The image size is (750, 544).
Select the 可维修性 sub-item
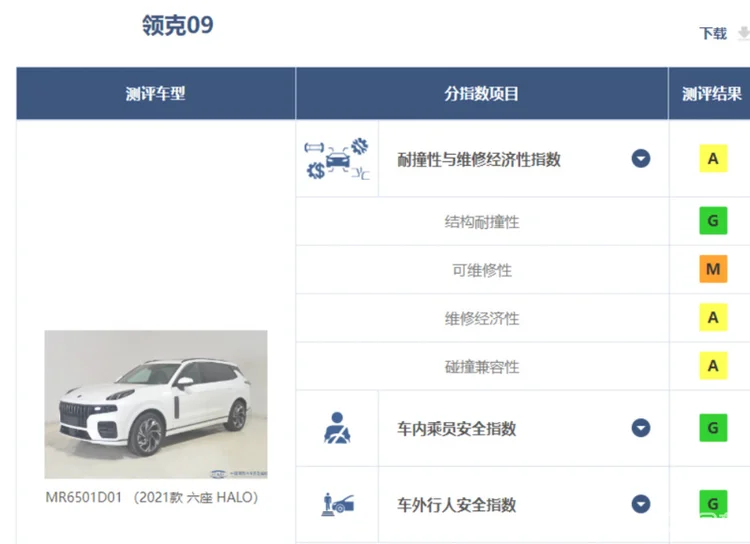coord(482,270)
